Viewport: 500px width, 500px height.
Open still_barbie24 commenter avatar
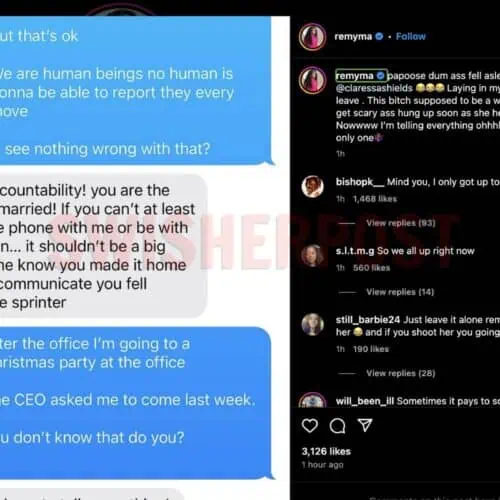click(x=312, y=324)
